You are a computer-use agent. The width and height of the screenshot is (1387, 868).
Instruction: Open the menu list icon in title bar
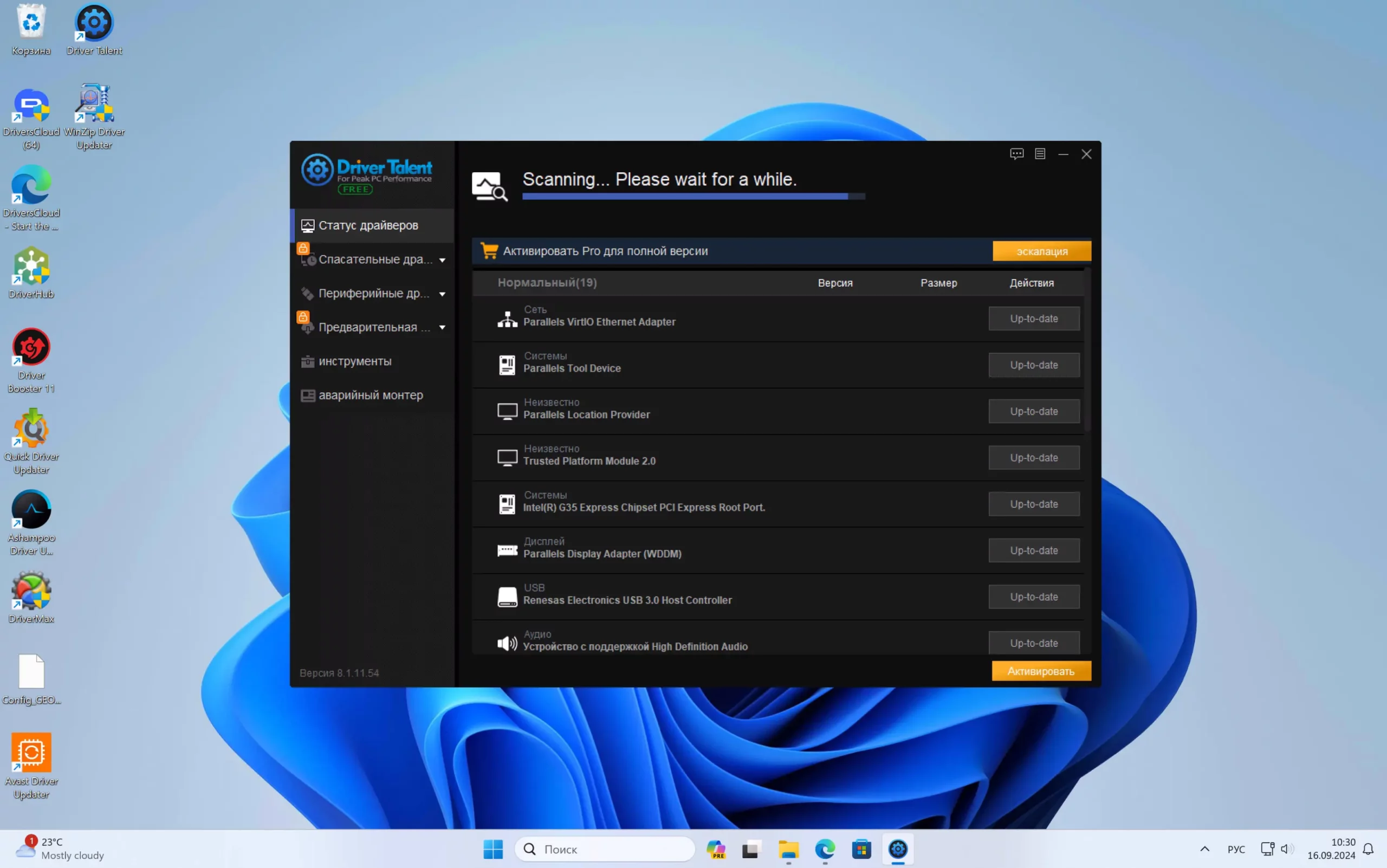[1040, 154]
